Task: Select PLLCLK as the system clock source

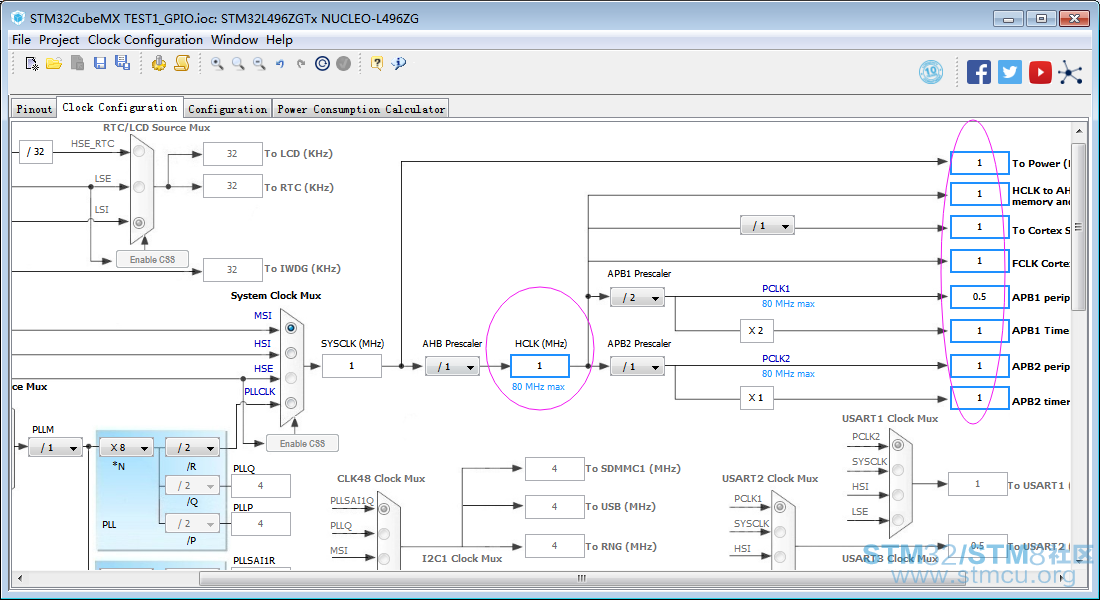Action: [290, 403]
